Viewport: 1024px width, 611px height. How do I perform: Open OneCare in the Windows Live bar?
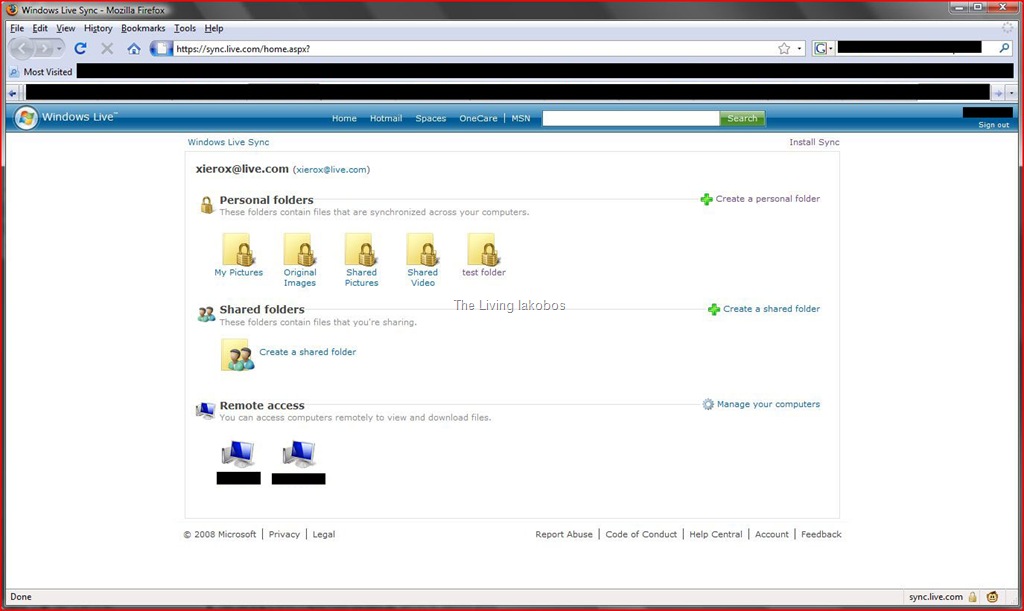point(478,118)
